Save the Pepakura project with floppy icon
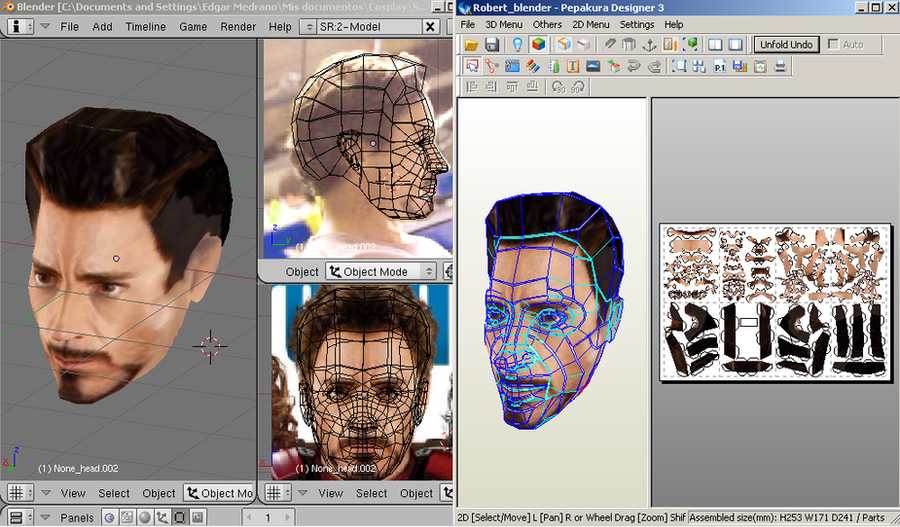 492,45
